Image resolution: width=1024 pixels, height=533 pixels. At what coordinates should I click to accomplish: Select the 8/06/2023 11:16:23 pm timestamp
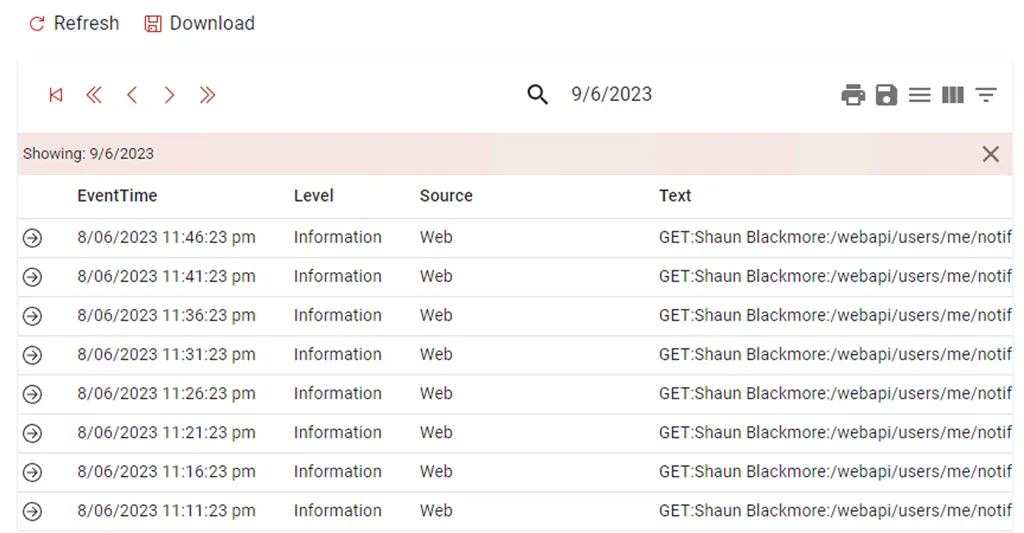pyautogui.click(x=167, y=472)
